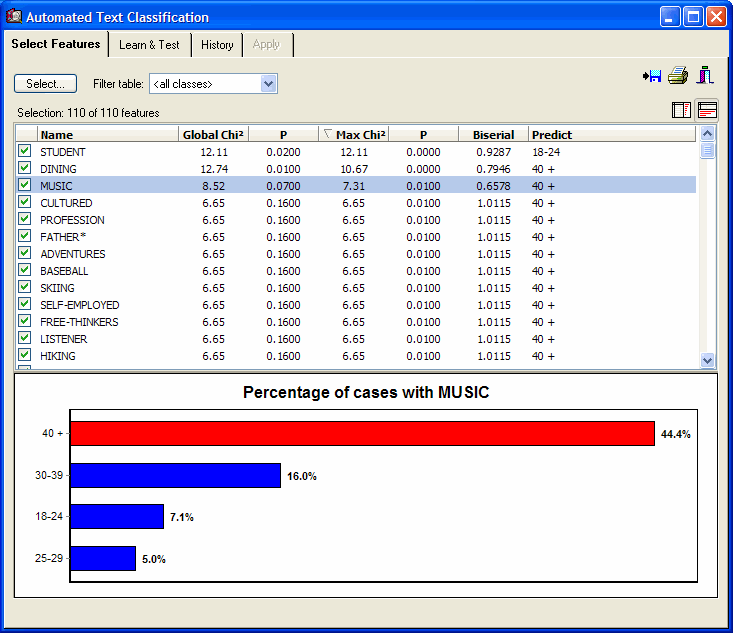Switch to the History tab
Viewport: 733px width, 633px height.
point(217,45)
